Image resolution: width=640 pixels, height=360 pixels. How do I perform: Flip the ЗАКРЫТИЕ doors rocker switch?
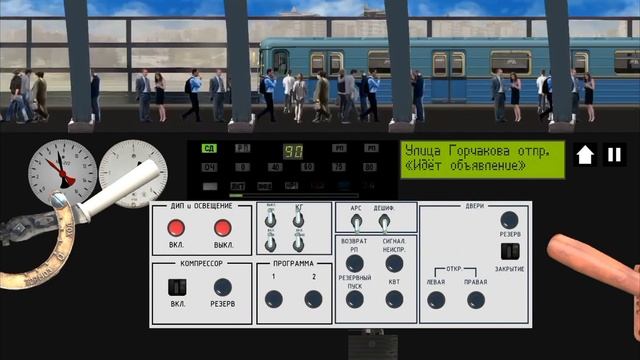(x=510, y=251)
